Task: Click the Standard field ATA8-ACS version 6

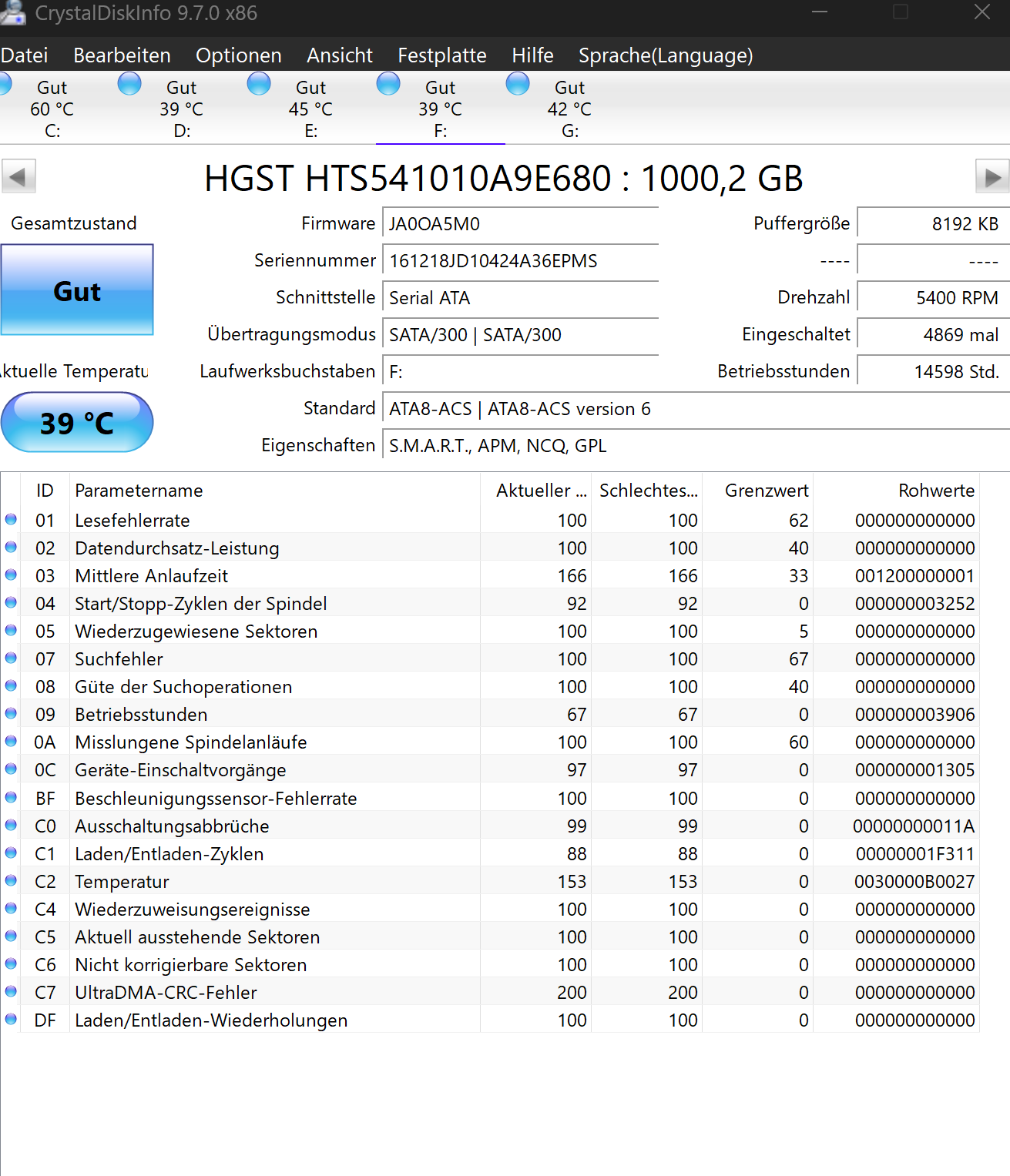Action: pyautogui.click(x=696, y=409)
